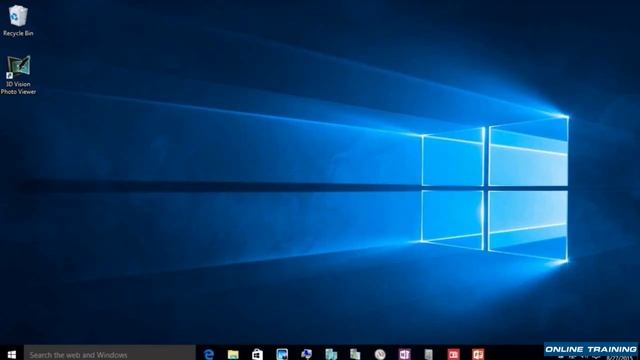Open the red taskbar icon left of PowerPoint
This screenshot has width=640, height=360.
click(453, 354)
